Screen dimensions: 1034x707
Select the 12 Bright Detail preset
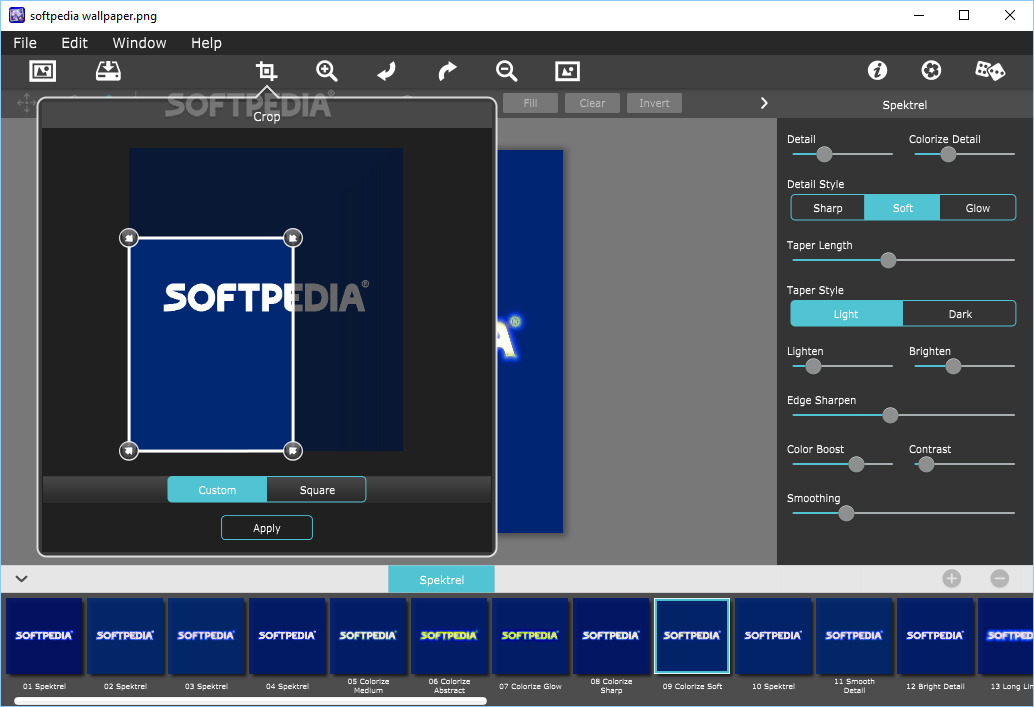[x=935, y=636]
